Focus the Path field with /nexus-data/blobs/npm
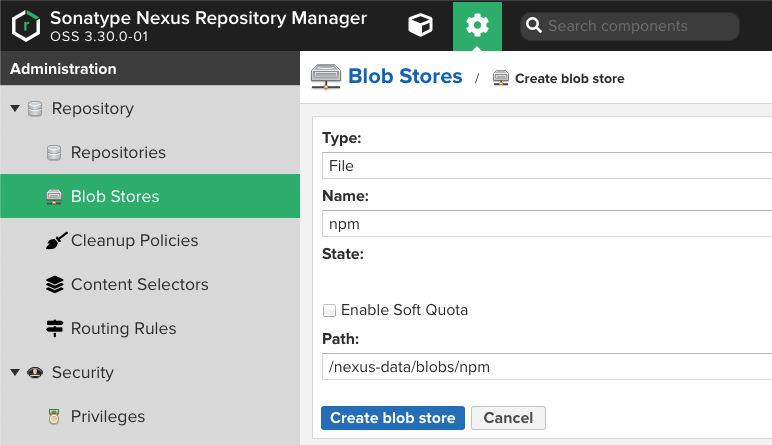 click(547, 366)
